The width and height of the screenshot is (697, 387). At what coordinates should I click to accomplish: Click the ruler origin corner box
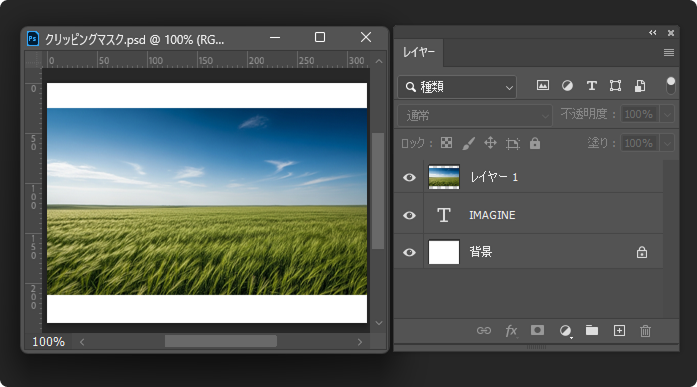[x=33, y=60]
